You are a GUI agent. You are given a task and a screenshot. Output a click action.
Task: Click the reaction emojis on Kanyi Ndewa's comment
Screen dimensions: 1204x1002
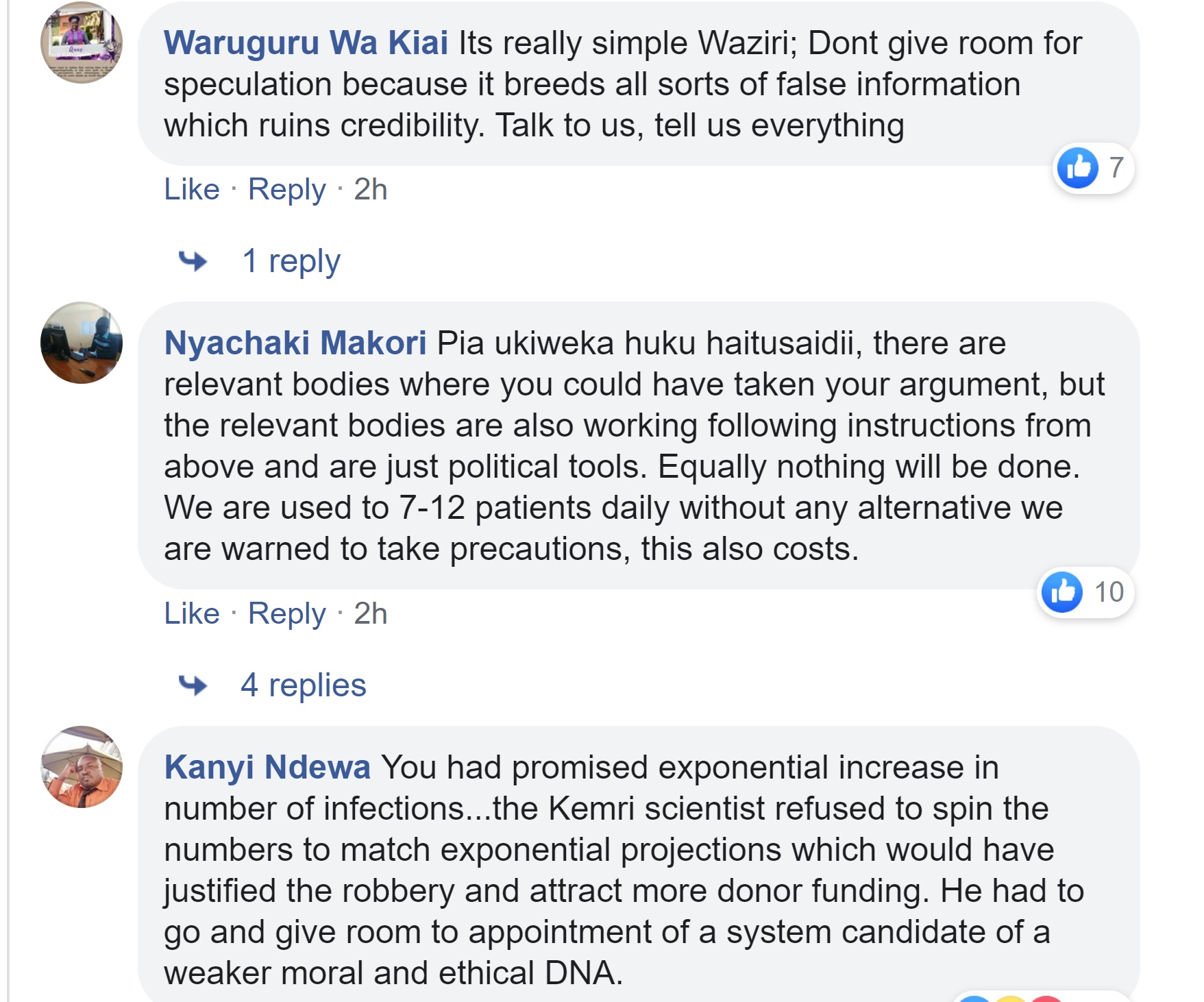[1011, 997]
